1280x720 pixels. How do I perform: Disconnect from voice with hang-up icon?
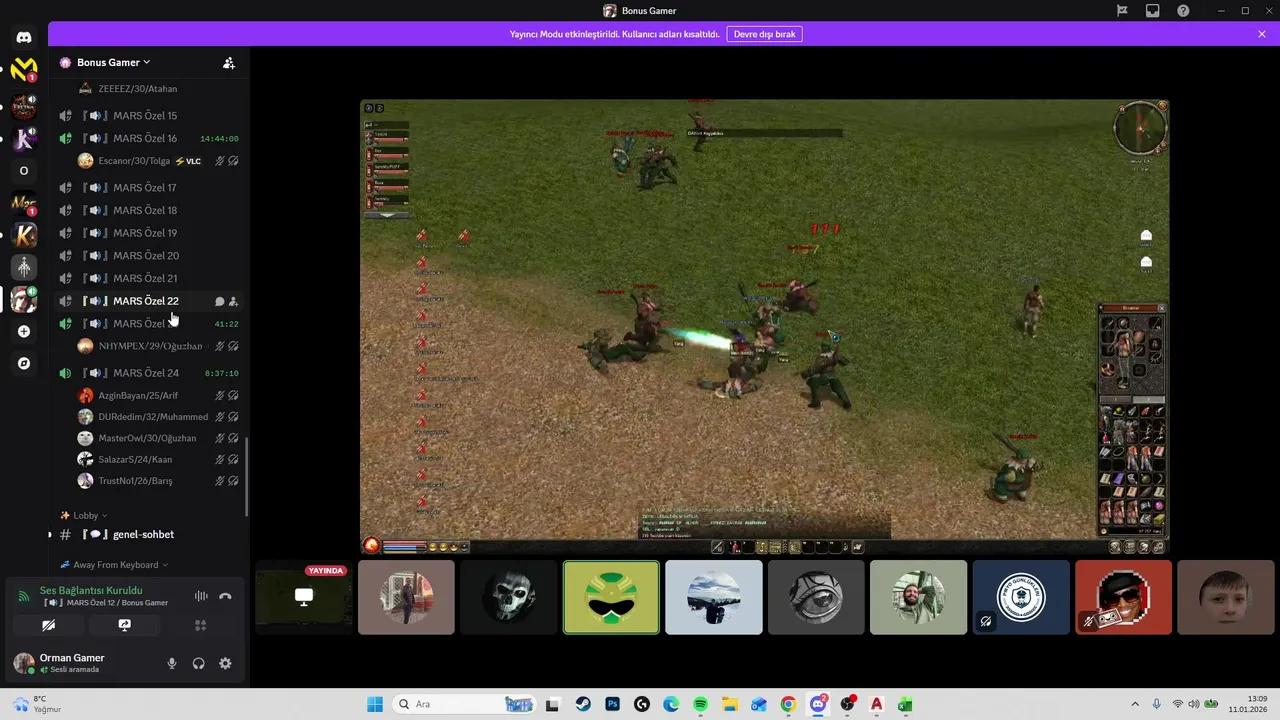pyautogui.click(x=225, y=596)
